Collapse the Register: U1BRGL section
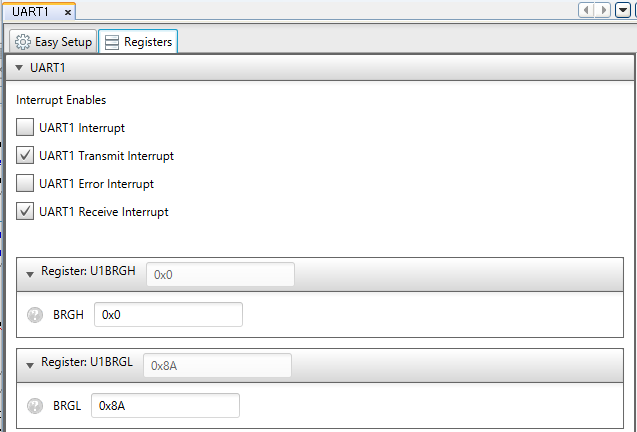Image resolution: width=637 pixels, height=432 pixels. pos(30,365)
